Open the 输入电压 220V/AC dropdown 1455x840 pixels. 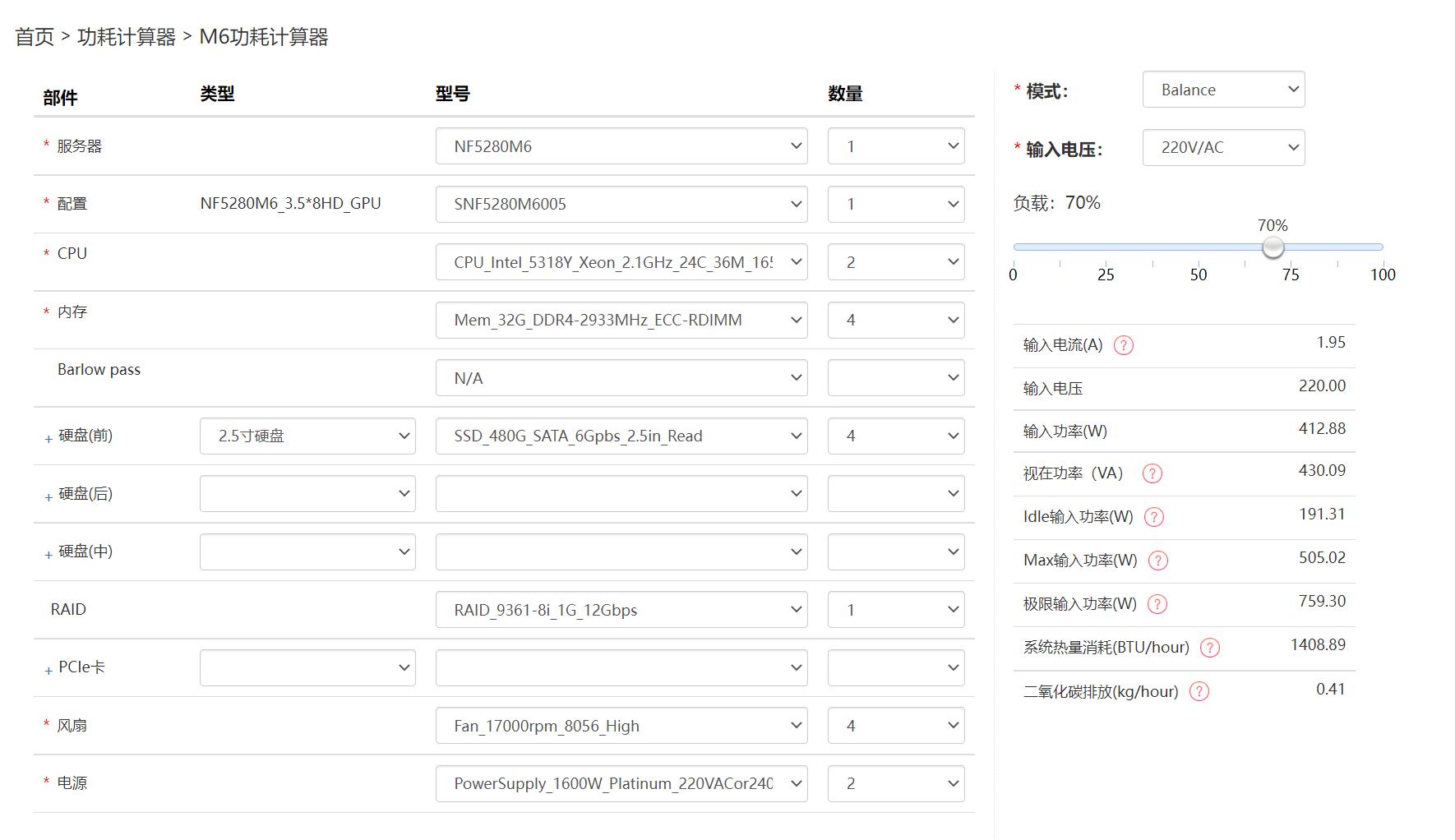1223,148
